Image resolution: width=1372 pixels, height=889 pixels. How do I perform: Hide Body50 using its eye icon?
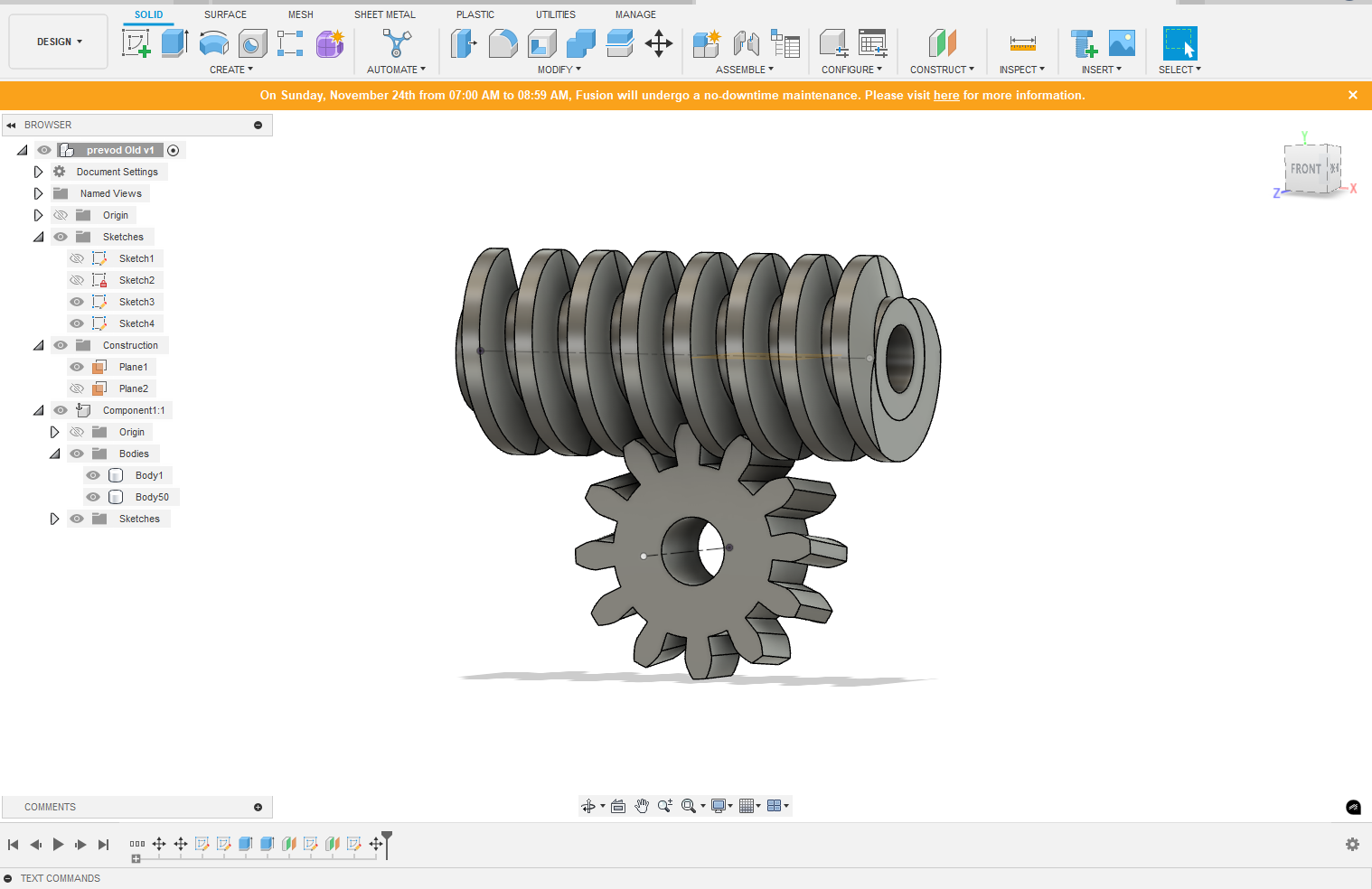click(x=93, y=497)
